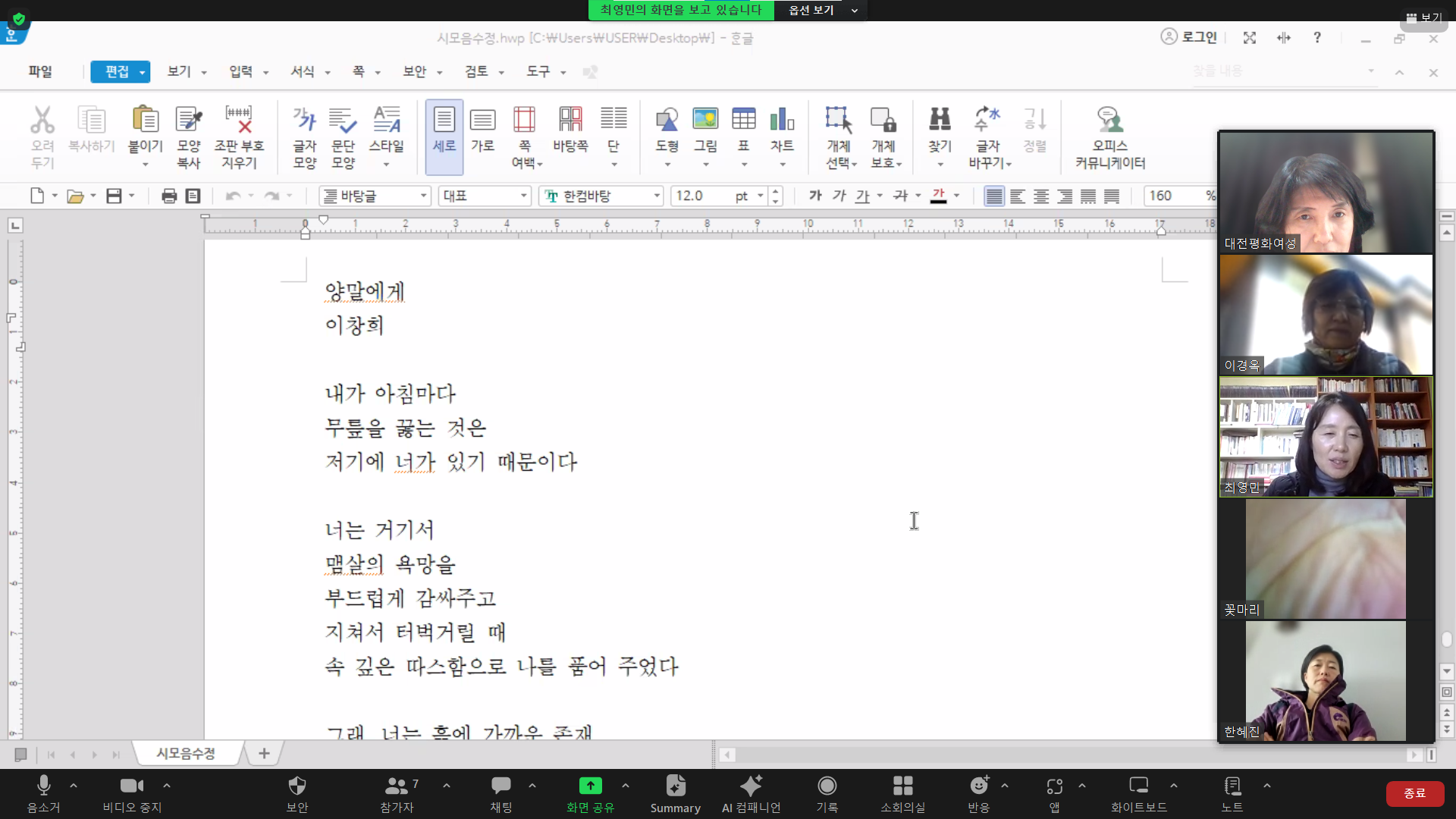
Task: Toggle 음소거 microphone mute
Action: click(43, 786)
